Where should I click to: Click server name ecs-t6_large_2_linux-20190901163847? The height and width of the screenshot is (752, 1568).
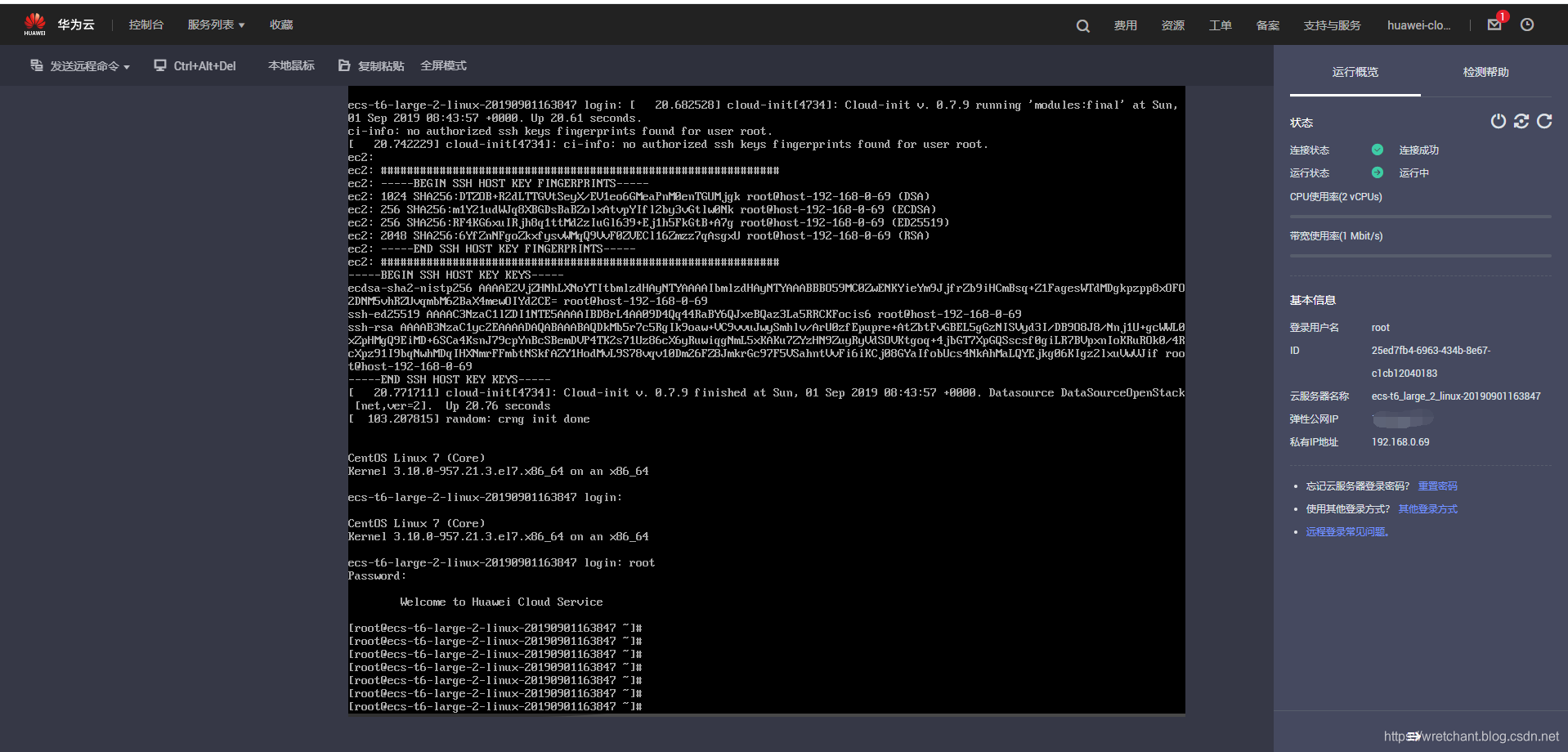pyautogui.click(x=1456, y=396)
